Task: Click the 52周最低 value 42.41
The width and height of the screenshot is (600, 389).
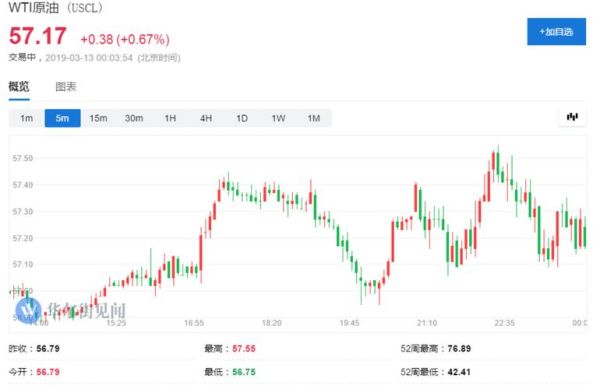Action: [x=459, y=372]
